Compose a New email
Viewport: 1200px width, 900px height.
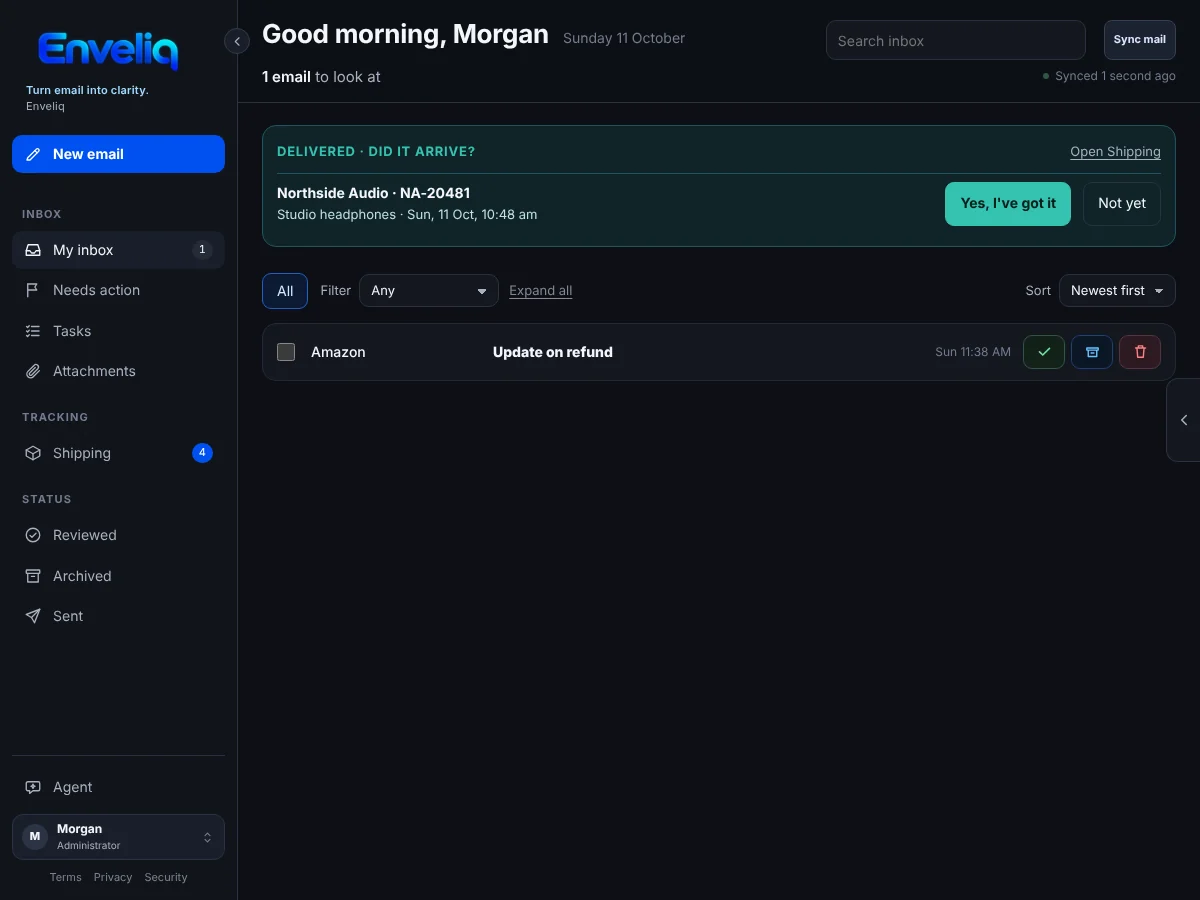click(118, 154)
